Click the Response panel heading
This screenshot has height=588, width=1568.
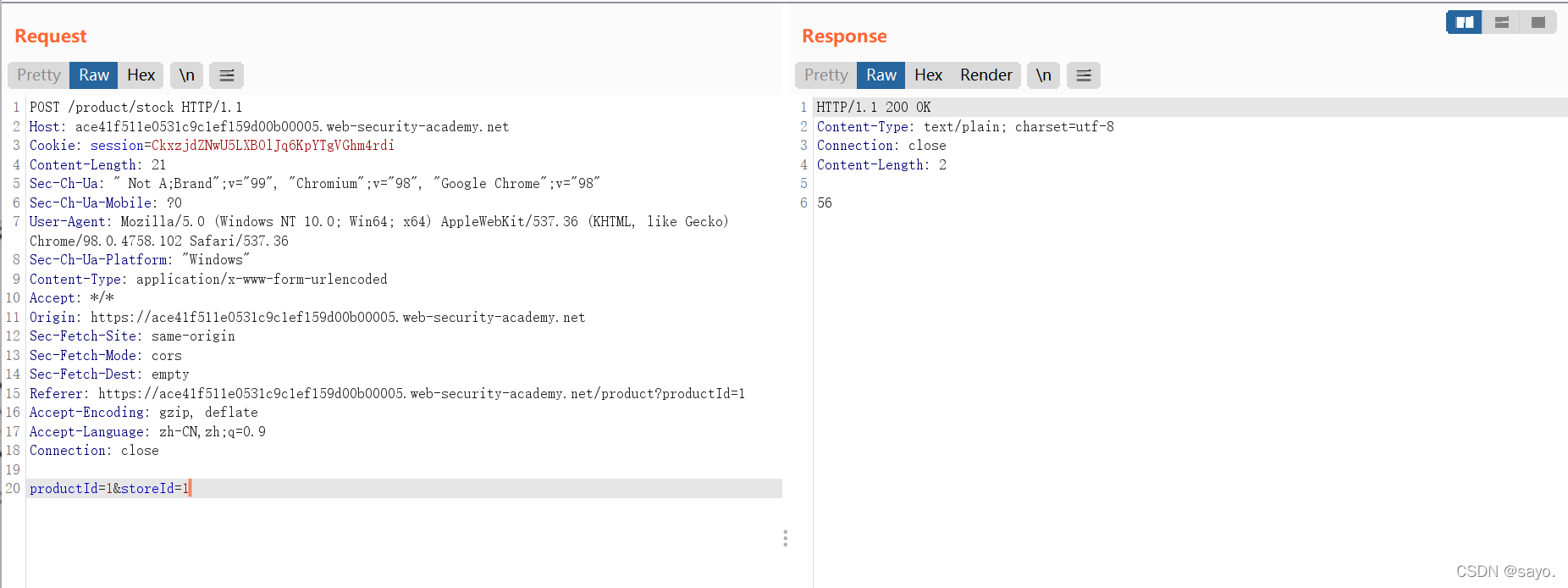tap(844, 36)
